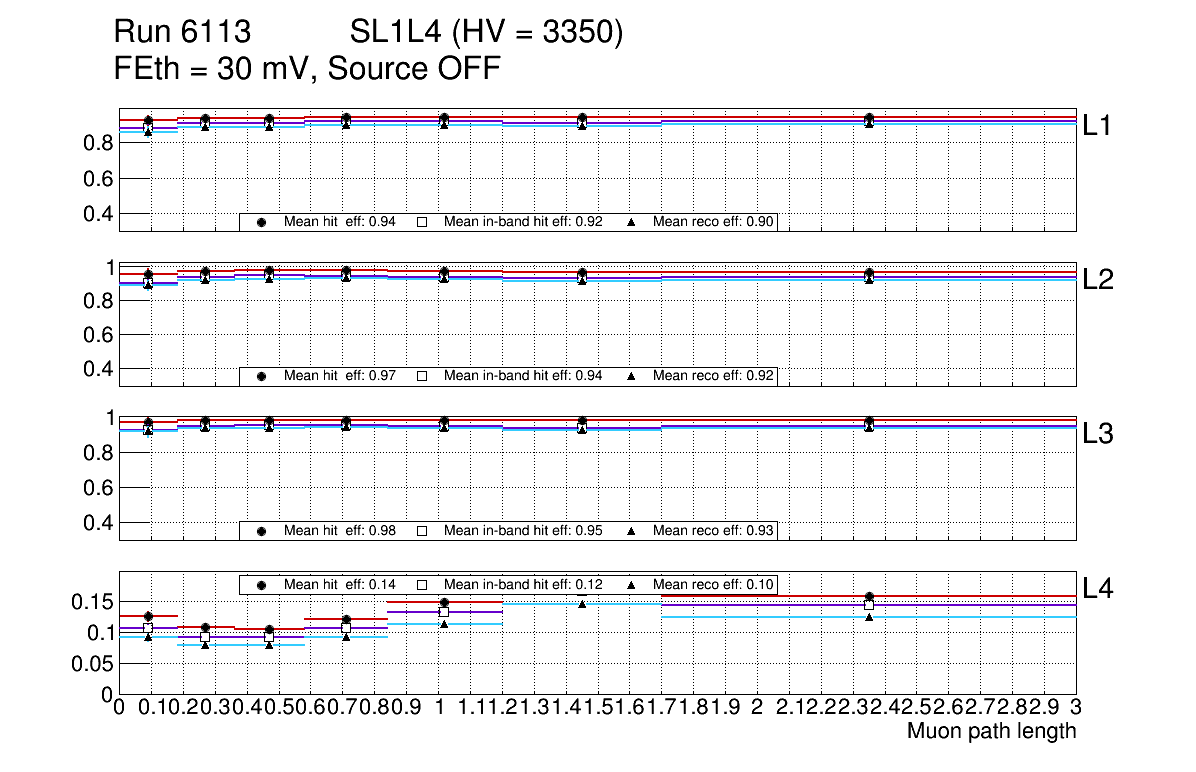Image resolution: width=1196 pixels, height=772 pixels.
Task: Click the 'Run 6113' title text
Action: [181, 34]
